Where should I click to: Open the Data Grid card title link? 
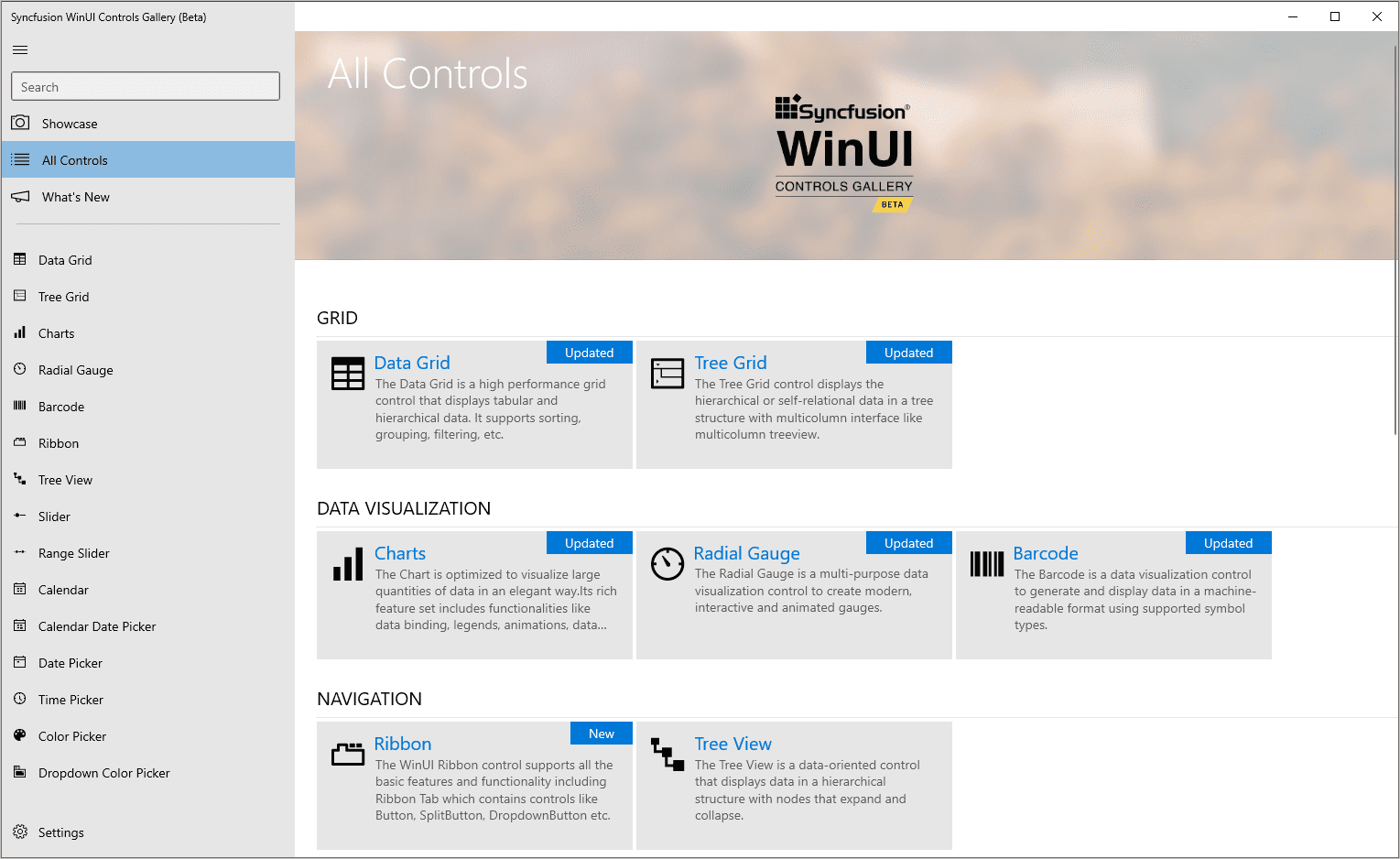(412, 363)
